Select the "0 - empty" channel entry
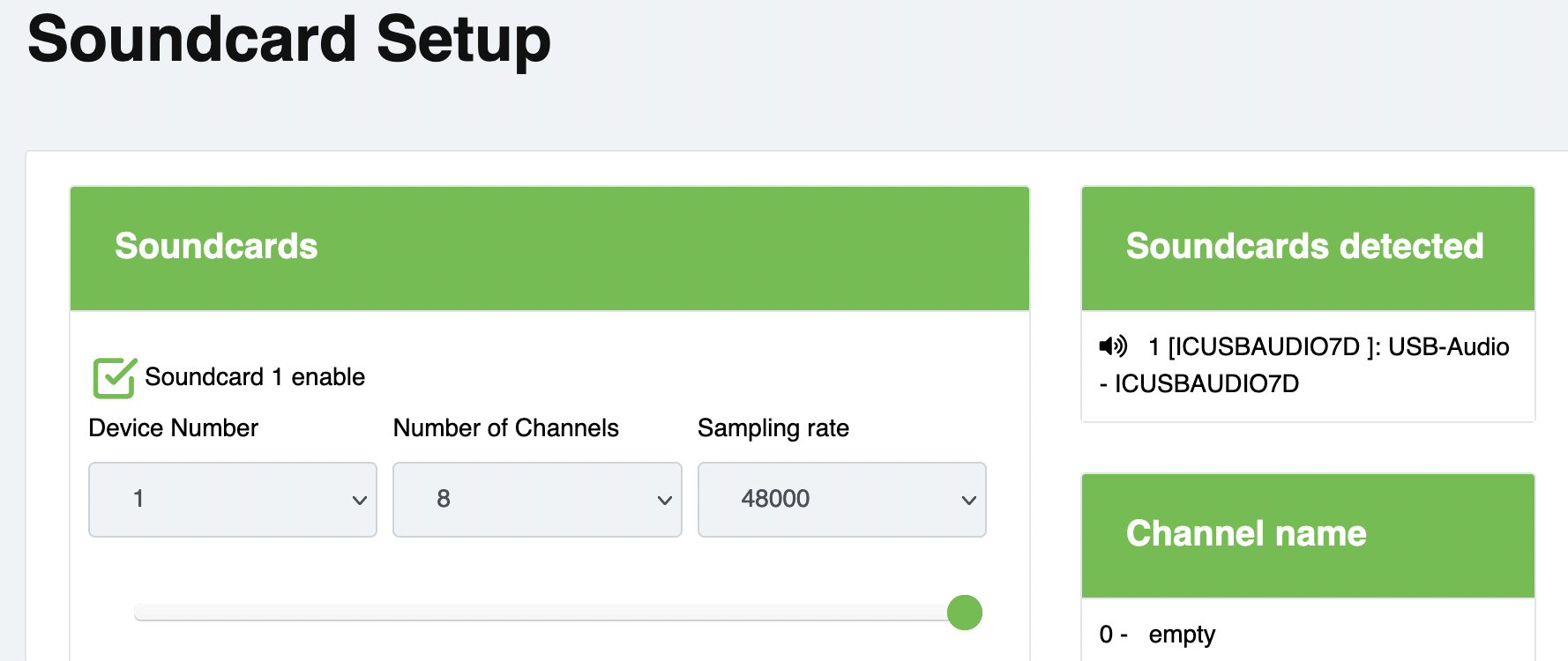Screen dimensions: 1568x661 [x=1158, y=635]
